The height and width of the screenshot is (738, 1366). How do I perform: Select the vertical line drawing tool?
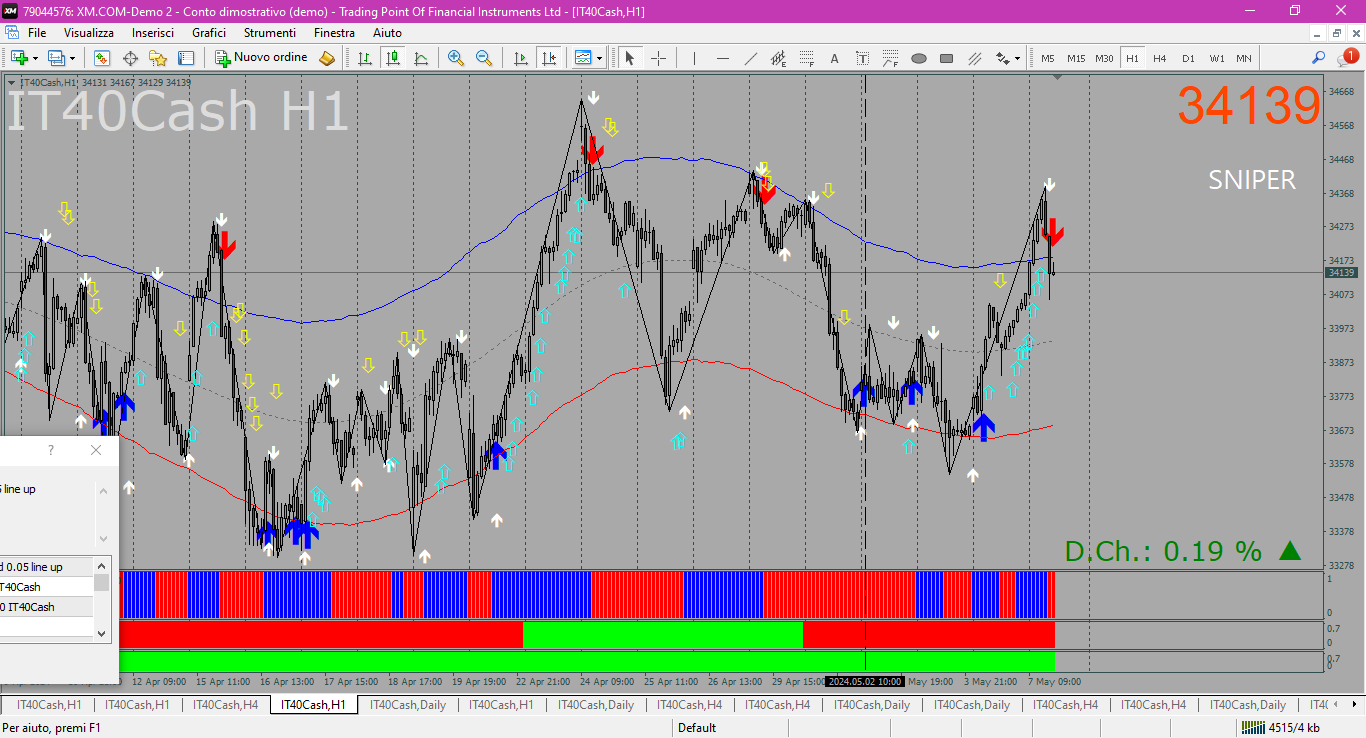[694, 58]
